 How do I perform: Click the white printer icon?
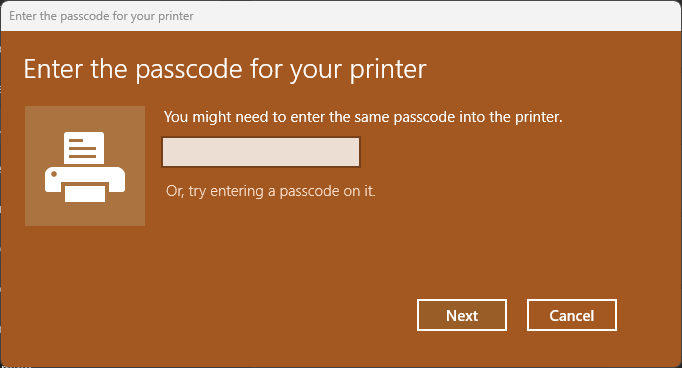pyautogui.click(x=85, y=167)
